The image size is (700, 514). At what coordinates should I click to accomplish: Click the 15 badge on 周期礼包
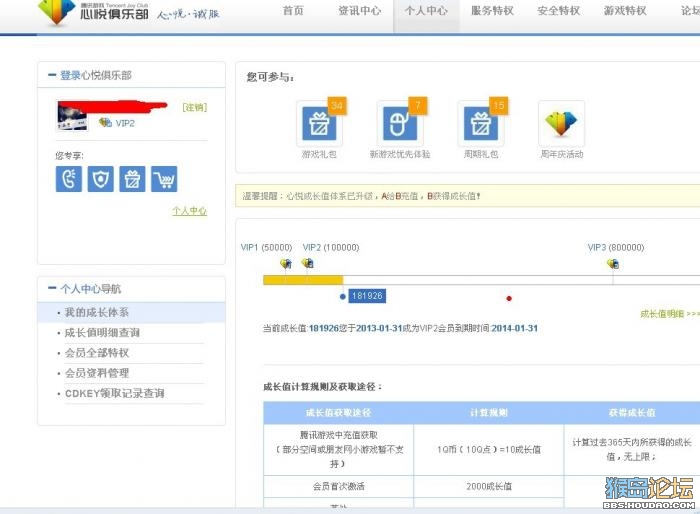pyautogui.click(x=499, y=106)
